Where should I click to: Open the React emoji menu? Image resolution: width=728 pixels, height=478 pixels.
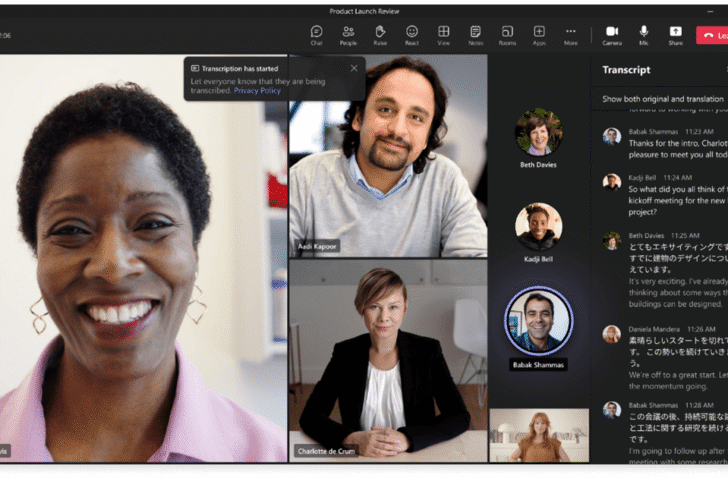412,35
